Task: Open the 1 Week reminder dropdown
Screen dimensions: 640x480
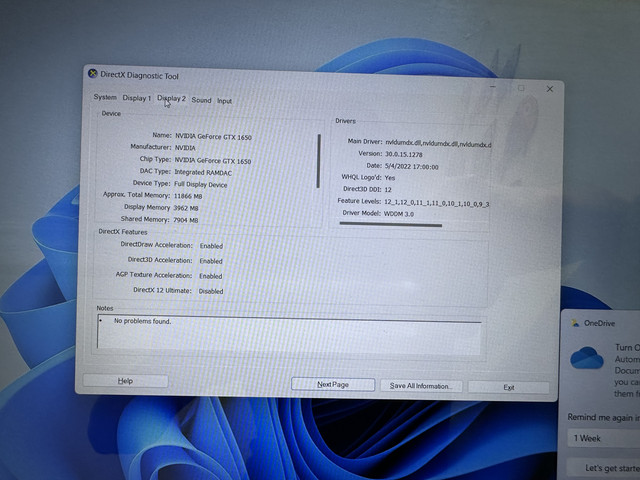Action: pyautogui.click(x=604, y=438)
